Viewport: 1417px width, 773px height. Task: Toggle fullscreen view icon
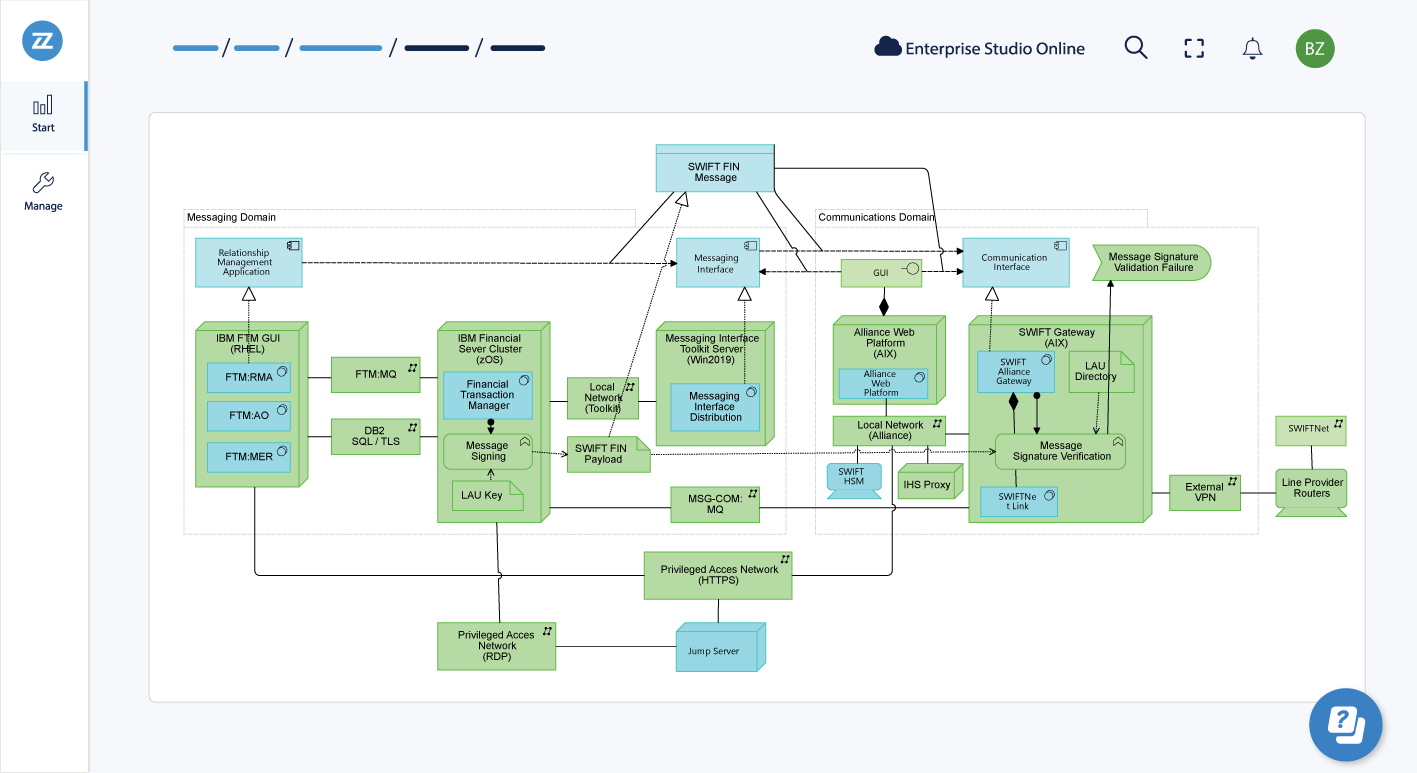click(x=1193, y=48)
